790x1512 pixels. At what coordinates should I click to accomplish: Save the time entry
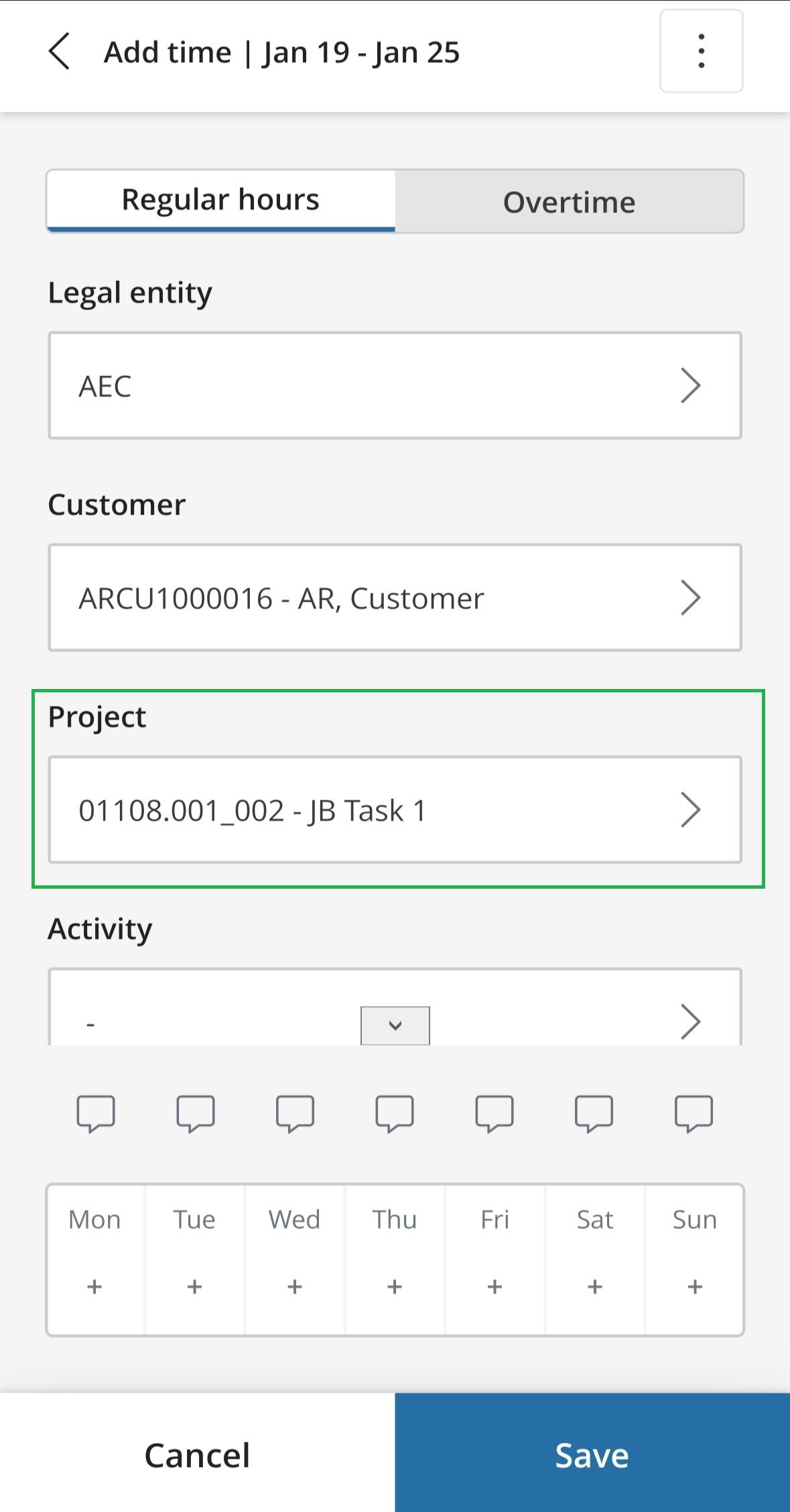592,1454
